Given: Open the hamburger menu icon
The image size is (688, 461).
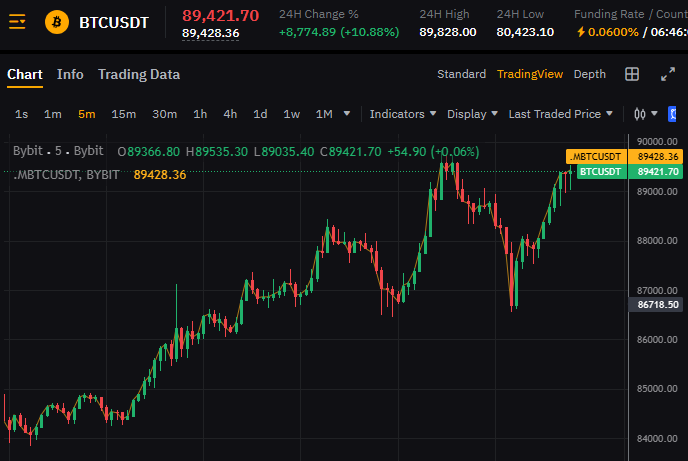Looking at the screenshot, I should 17,21.
